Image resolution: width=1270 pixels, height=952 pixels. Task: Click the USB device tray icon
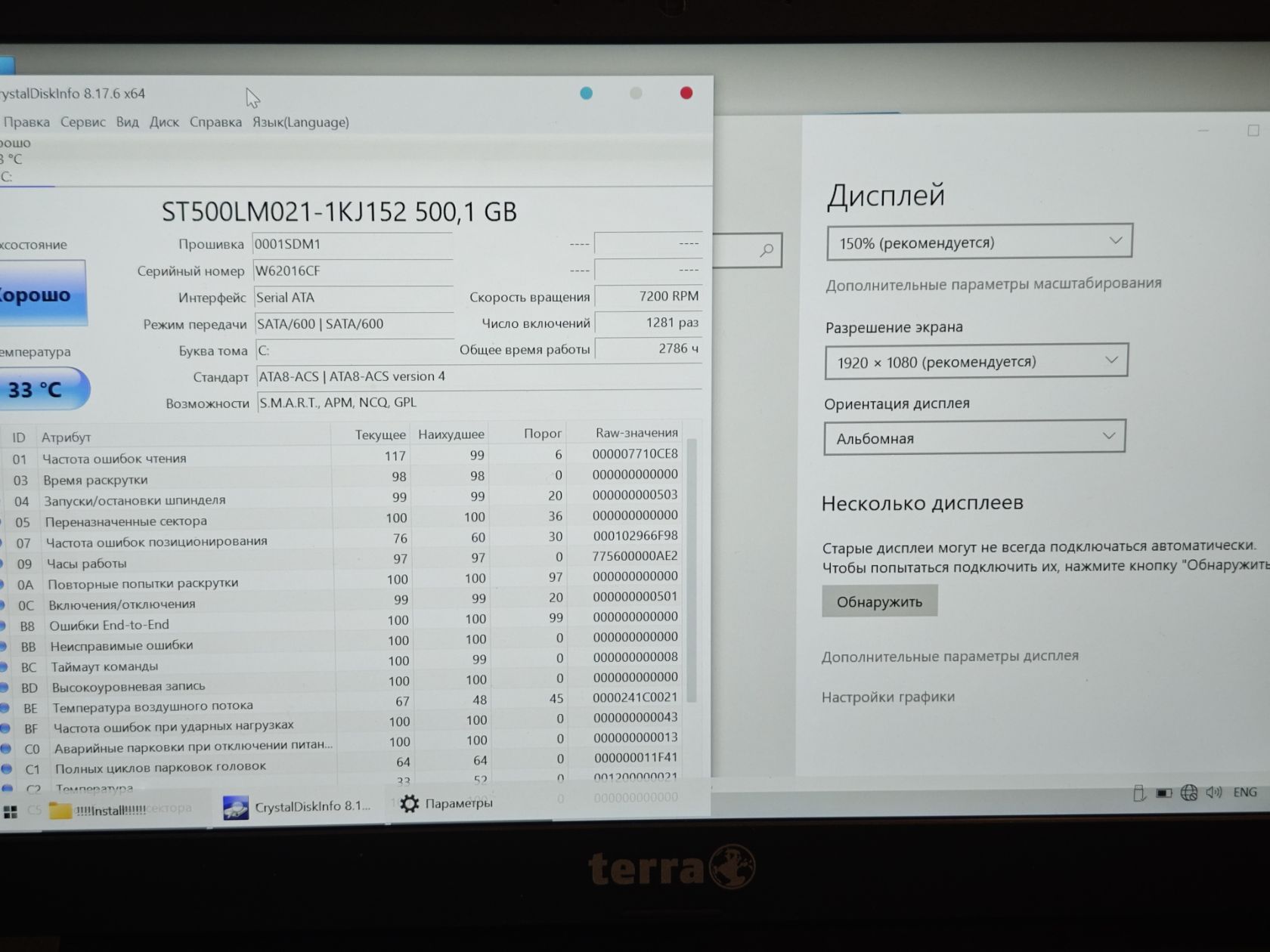coord(1139,793)
